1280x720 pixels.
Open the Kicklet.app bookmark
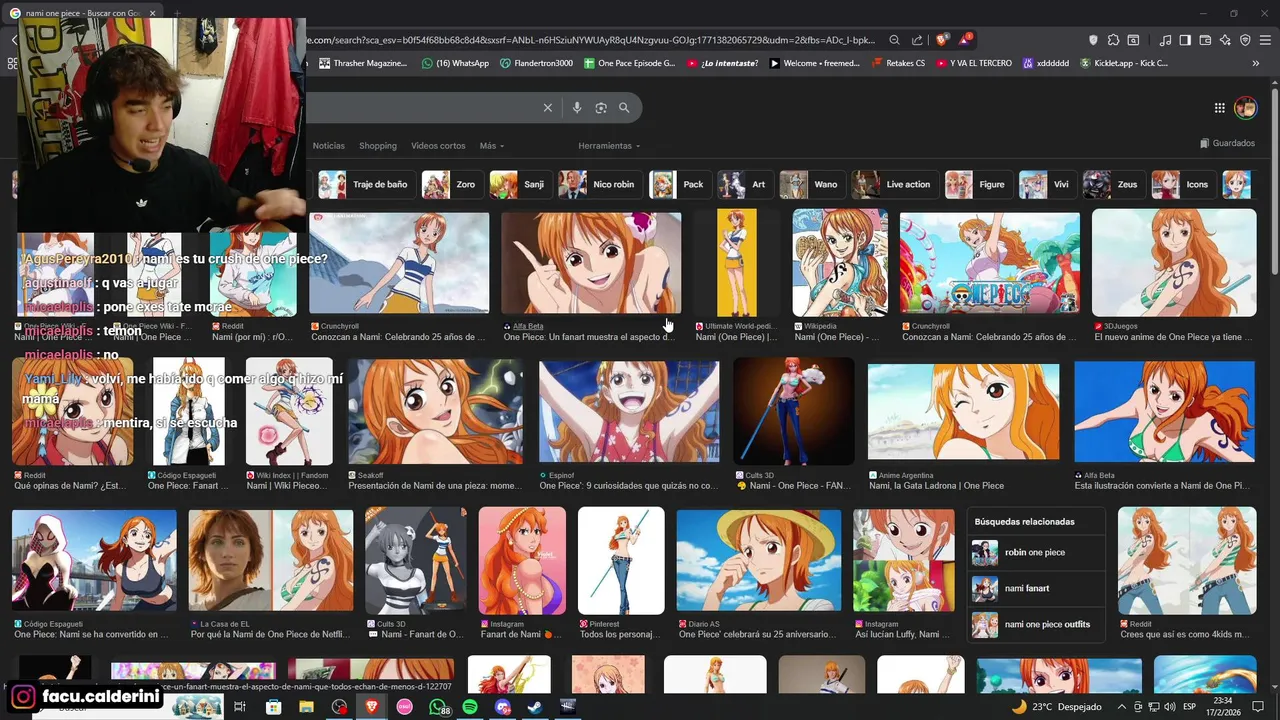(1124, 63)
